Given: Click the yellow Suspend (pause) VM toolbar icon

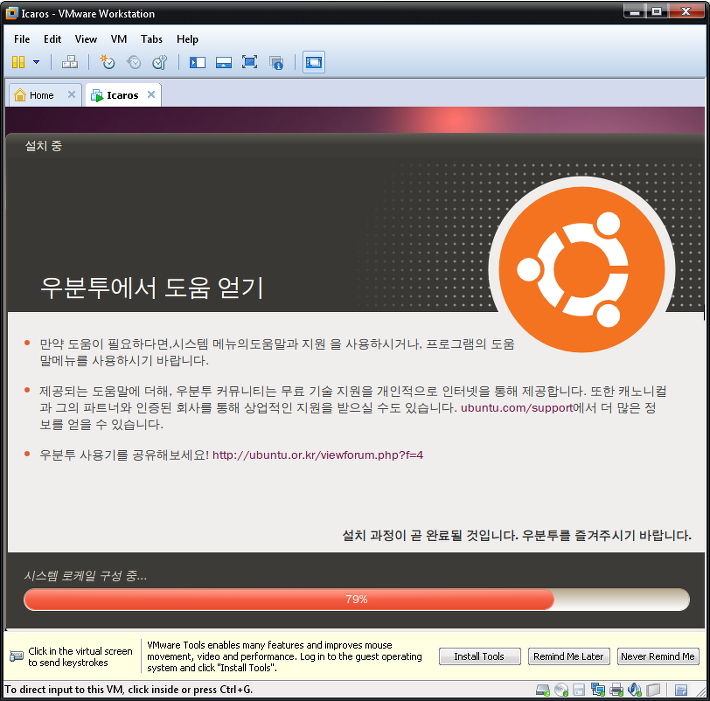Looking at the screenshot, I should click(18, 62).
